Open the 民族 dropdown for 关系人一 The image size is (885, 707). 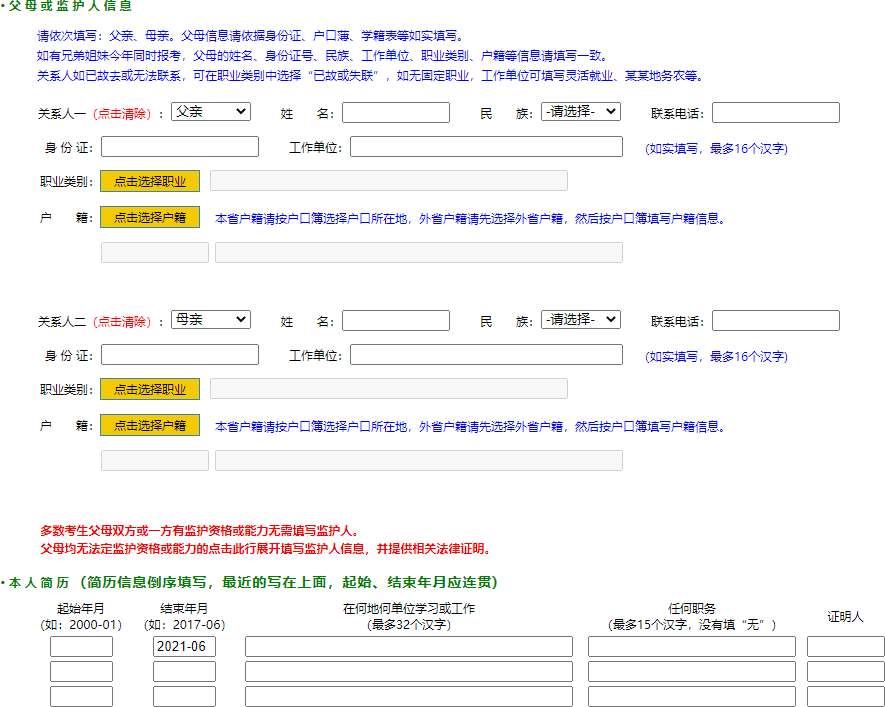pos(580,112)
